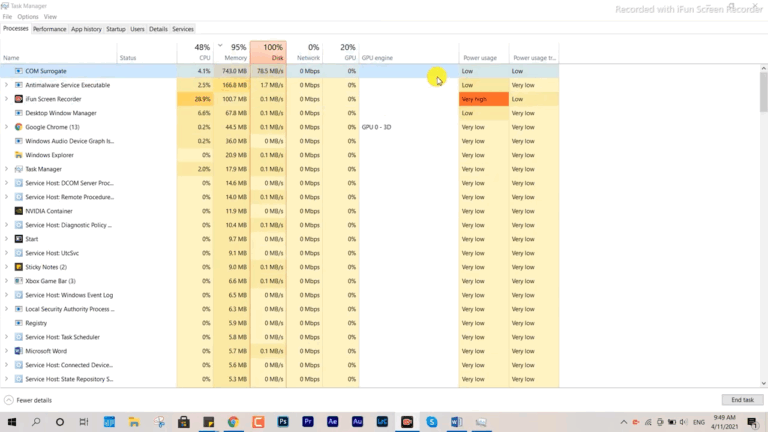Click the Windows Audio Device Graph icon
The image size is (768, 432).
[x=19, y=141]
